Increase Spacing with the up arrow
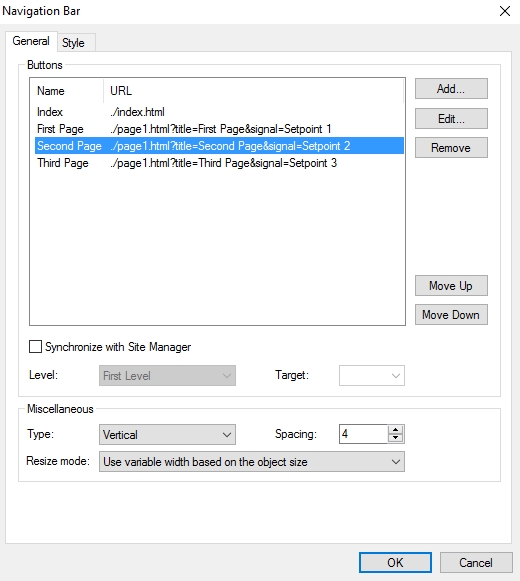This screenshot has width=520, height=581. (396, 430)
